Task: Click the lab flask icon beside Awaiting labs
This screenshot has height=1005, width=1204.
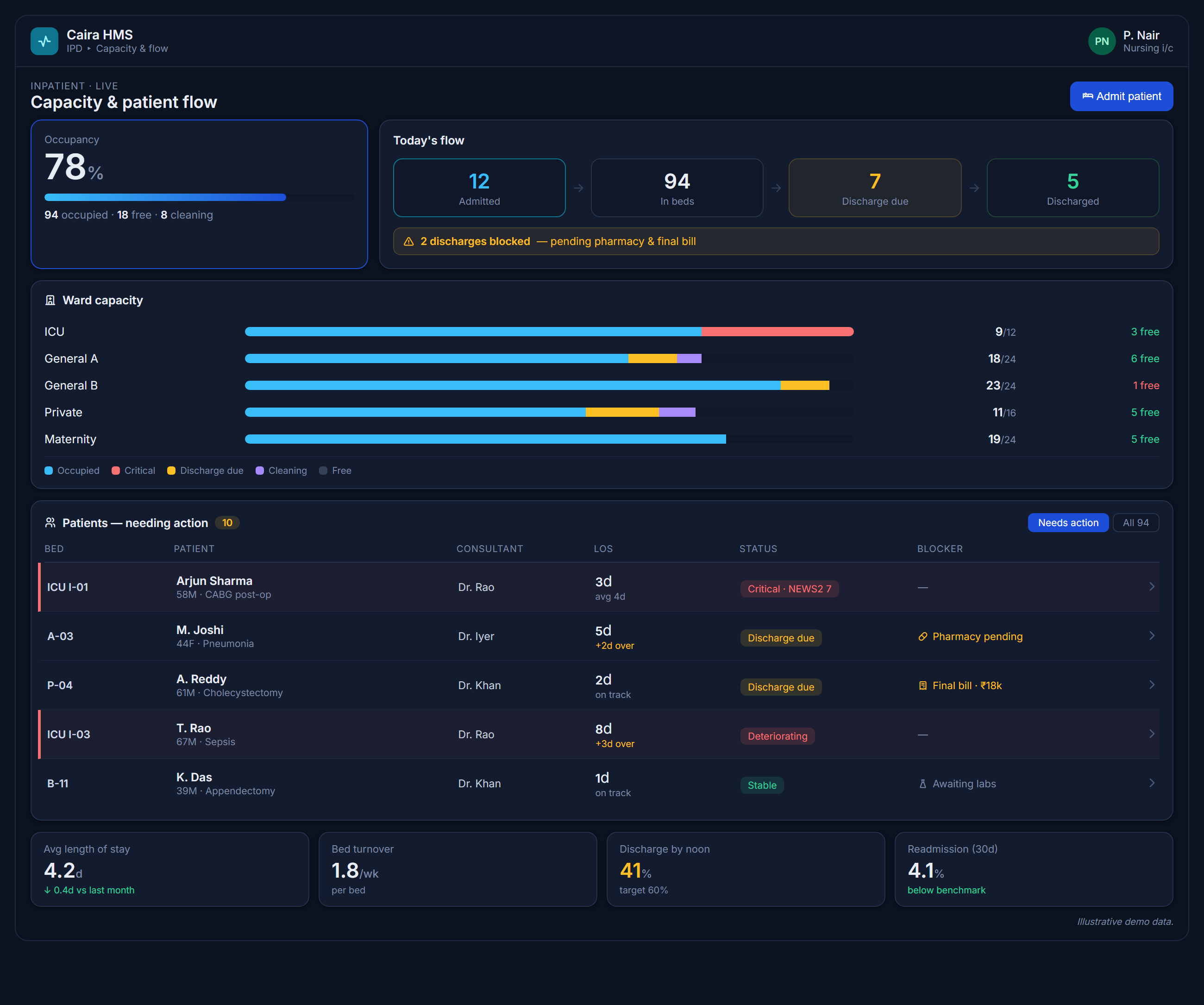Action: (922, 784)
